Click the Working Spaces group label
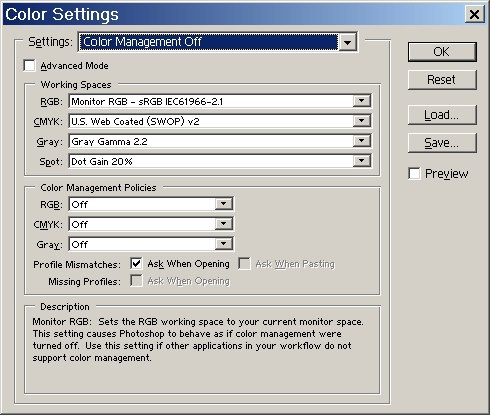 [76, 85]
